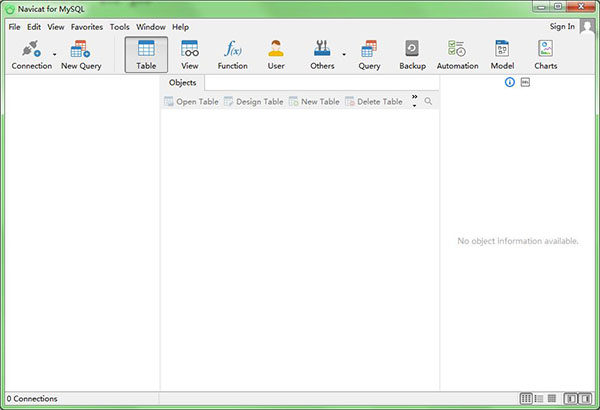Switch to the detail view
Viewport: 600px width, 410px height.
(x=552, y=399)
